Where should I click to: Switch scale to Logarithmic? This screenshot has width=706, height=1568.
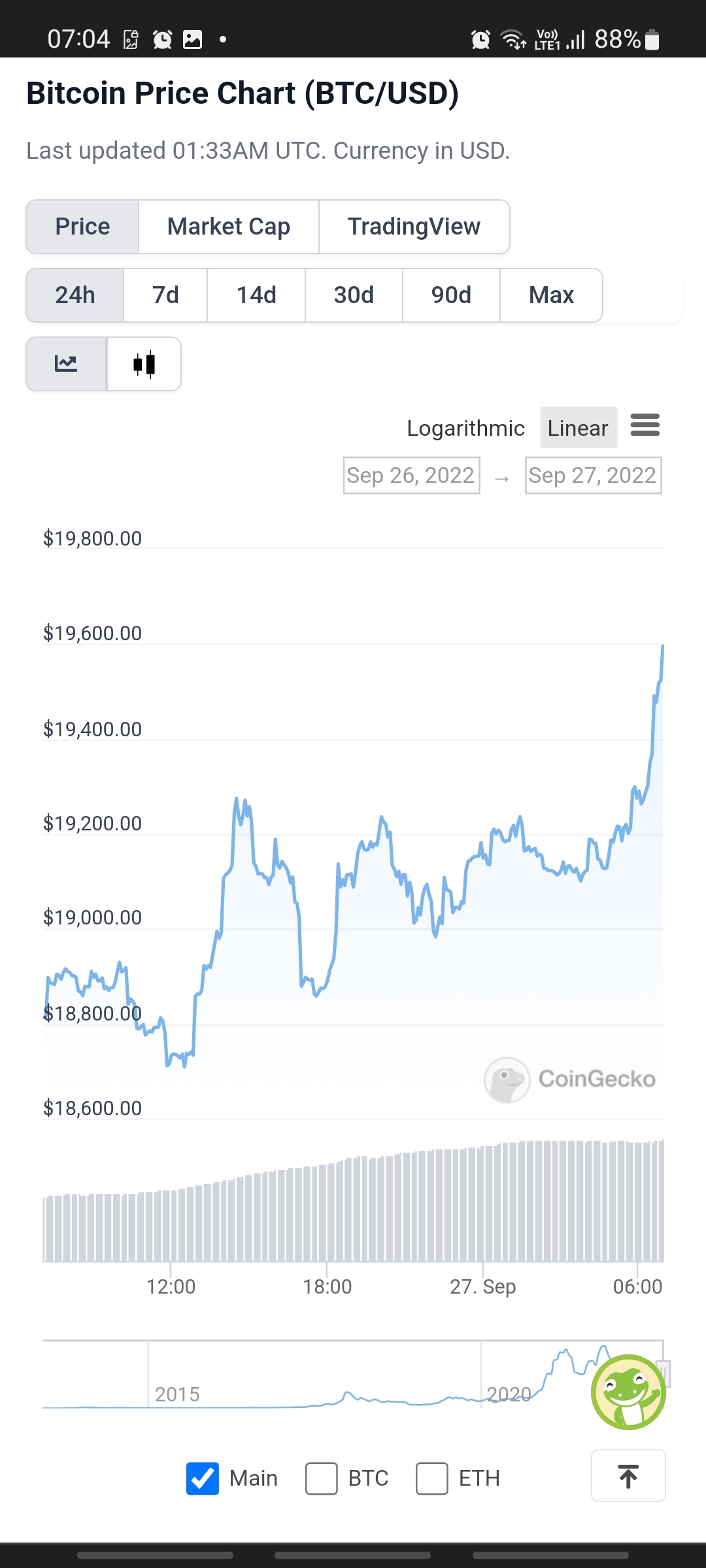(x=465, y=428)
